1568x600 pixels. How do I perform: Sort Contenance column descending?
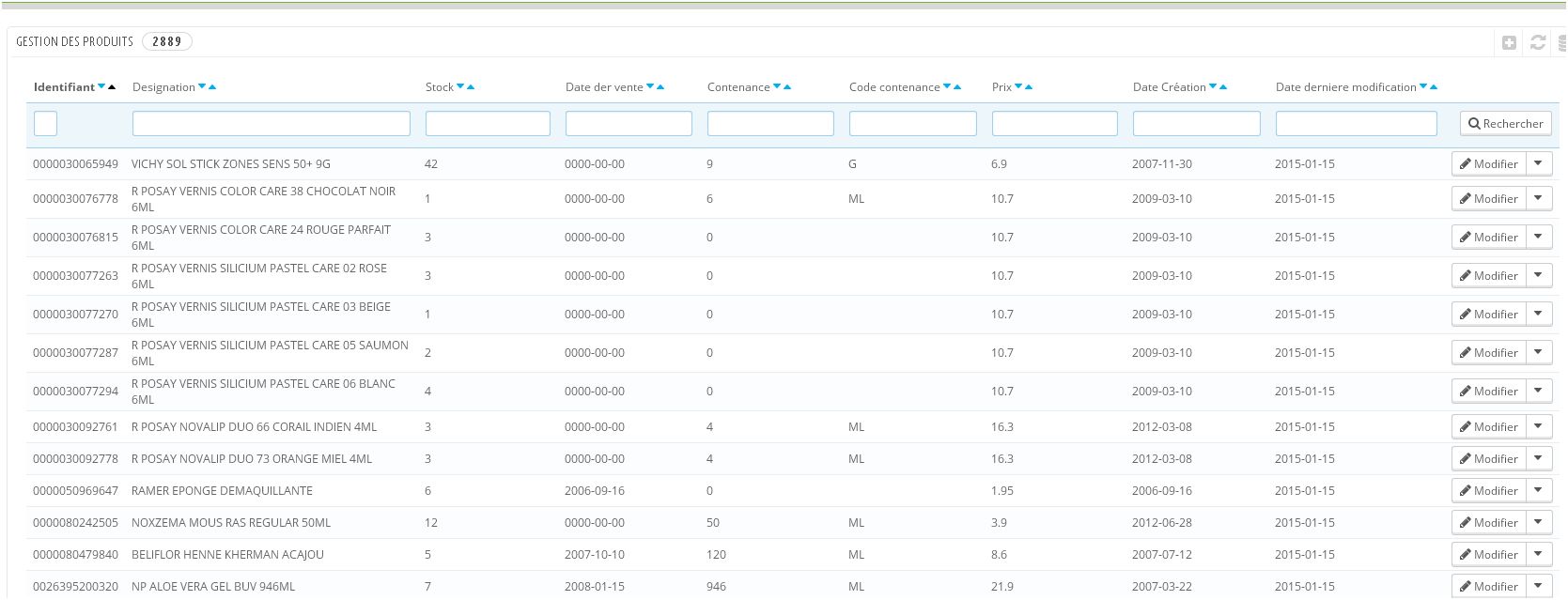(x=777, y=87)
